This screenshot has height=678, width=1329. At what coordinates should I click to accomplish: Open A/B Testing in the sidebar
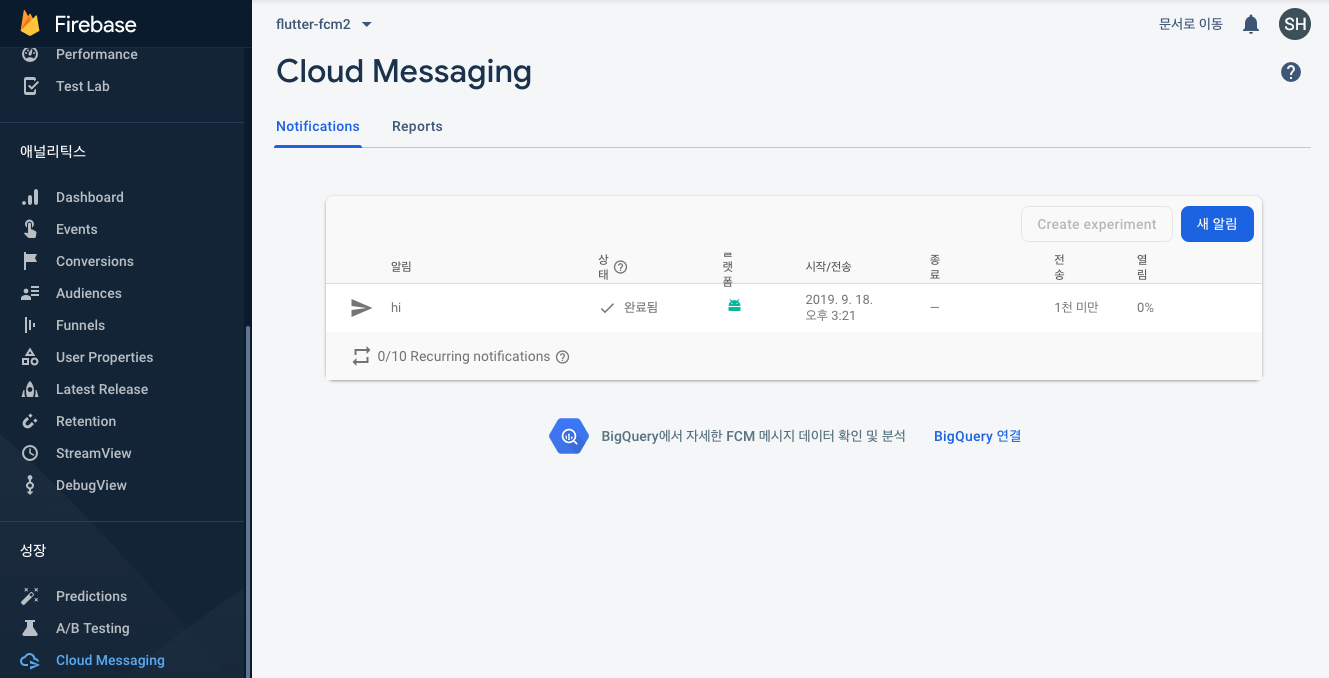click(93, 628)
